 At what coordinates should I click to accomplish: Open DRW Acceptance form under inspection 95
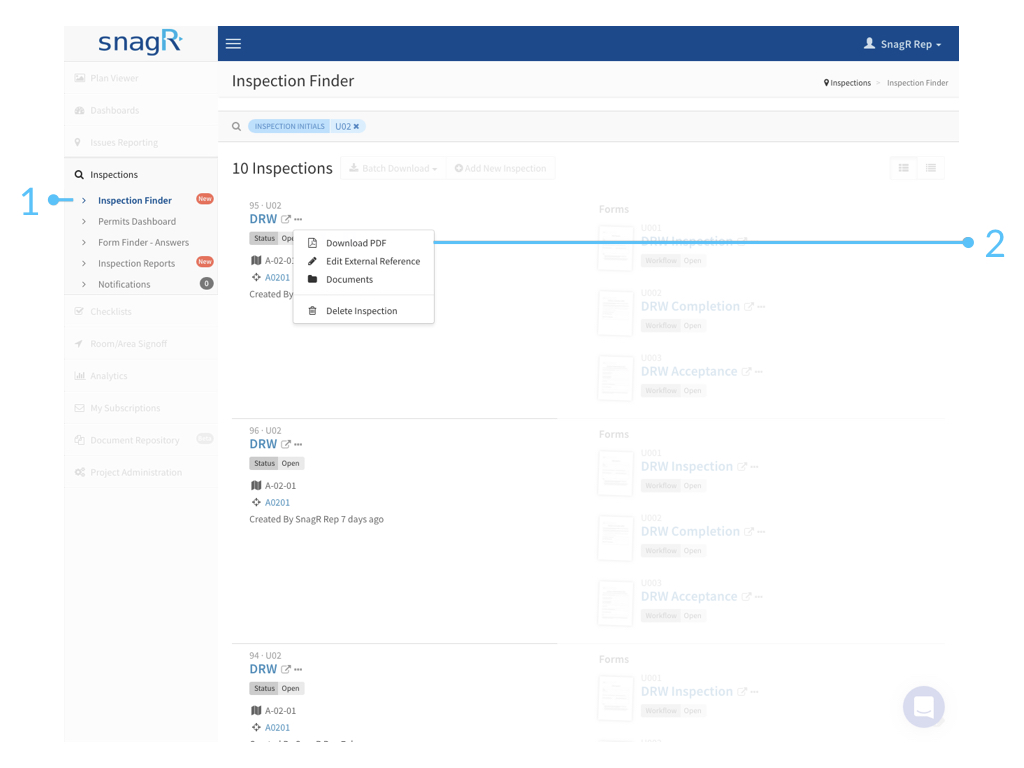pos(689,372)
